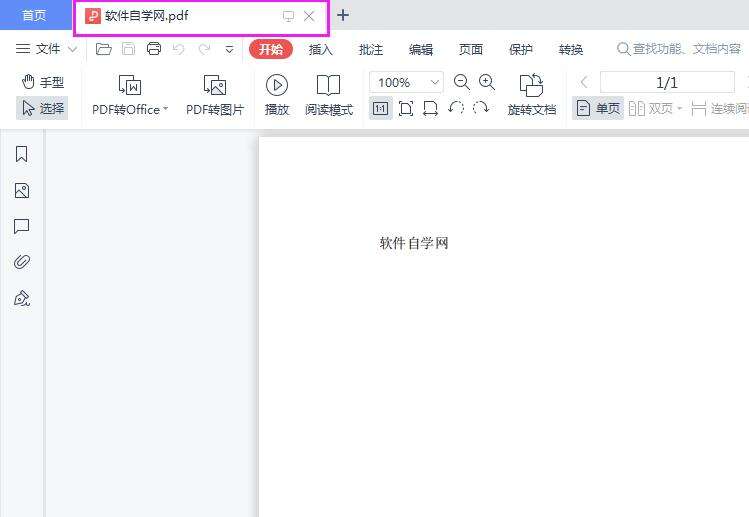The image size is (749, 517).
Task: Select 双页 double page layout
Action: (x=651, y=108)
